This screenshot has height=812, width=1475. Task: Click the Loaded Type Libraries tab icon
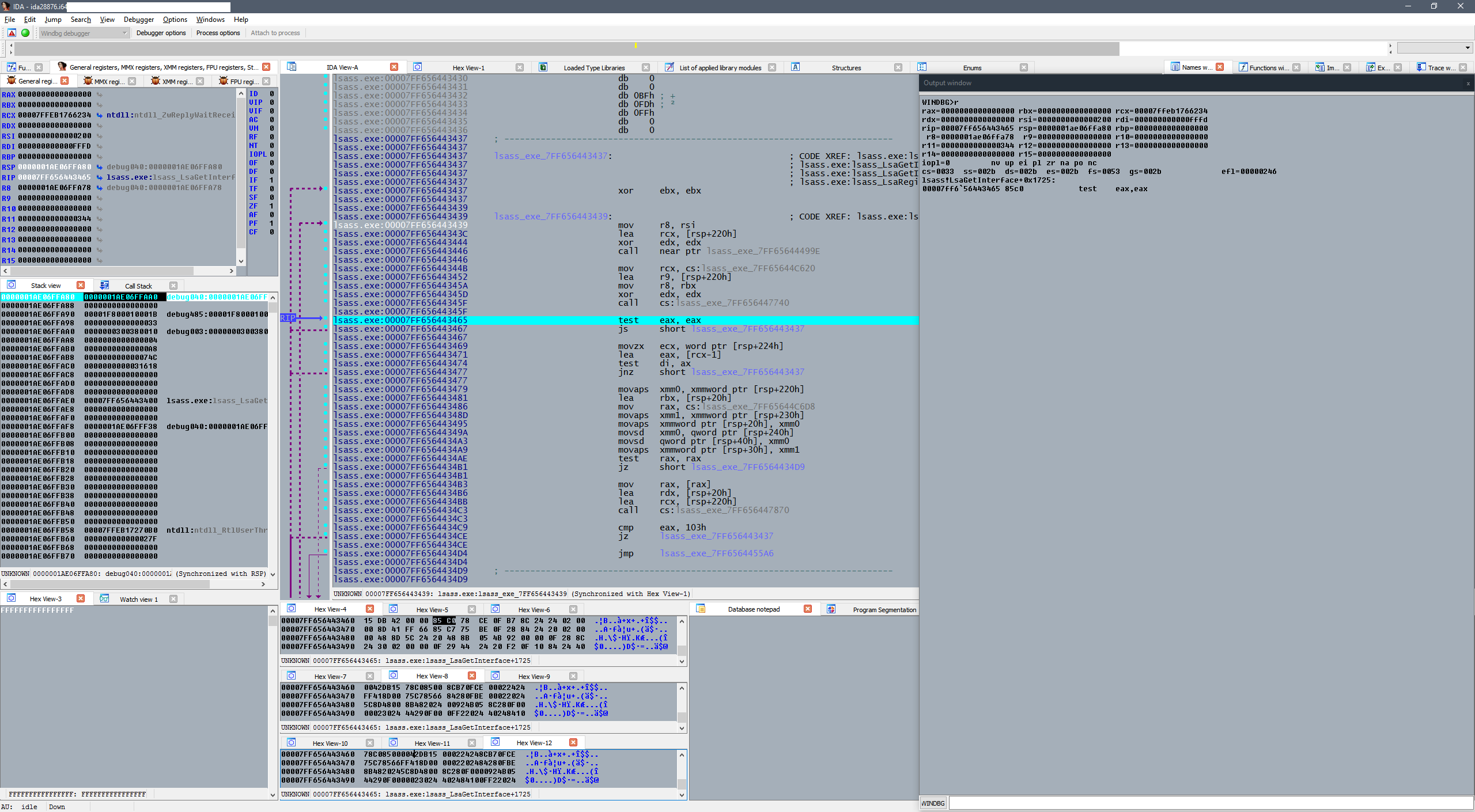pos(543,67)
